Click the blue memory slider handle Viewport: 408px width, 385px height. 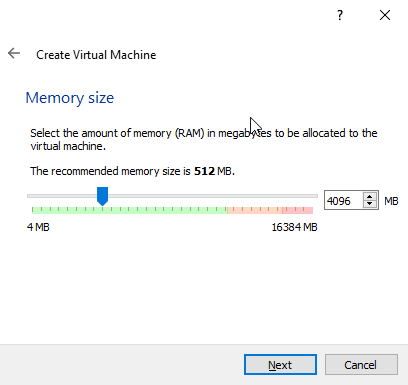[x=102, y=196]
